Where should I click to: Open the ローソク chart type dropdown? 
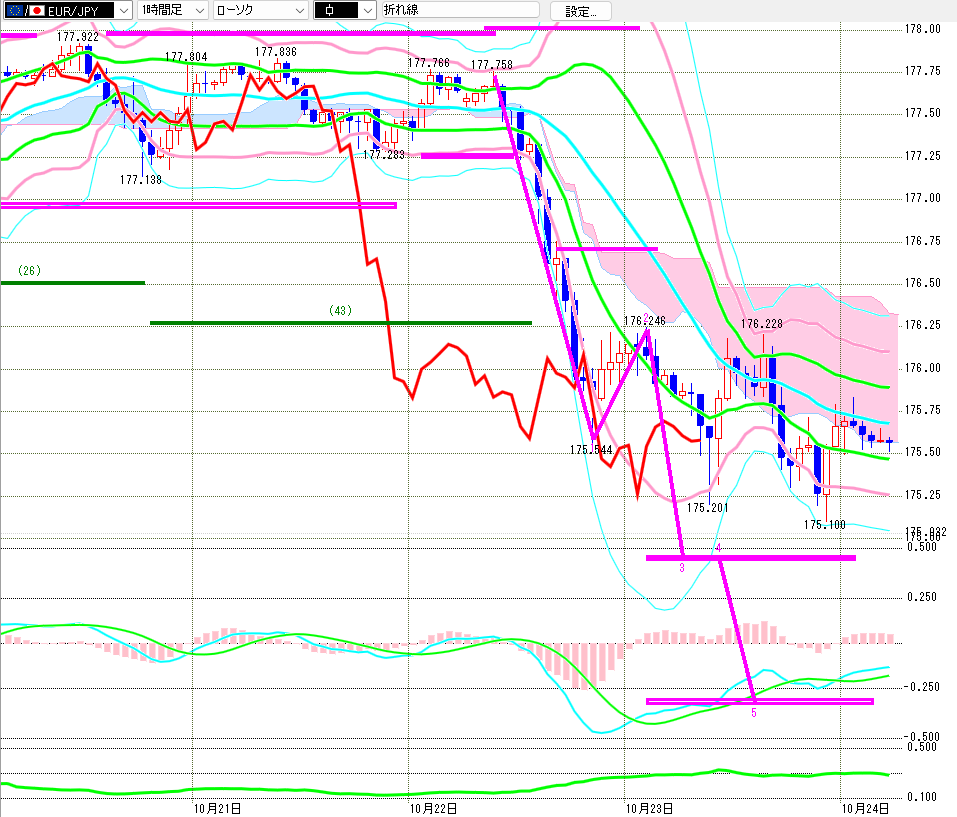pyautogui.click(x=261, y=10)
